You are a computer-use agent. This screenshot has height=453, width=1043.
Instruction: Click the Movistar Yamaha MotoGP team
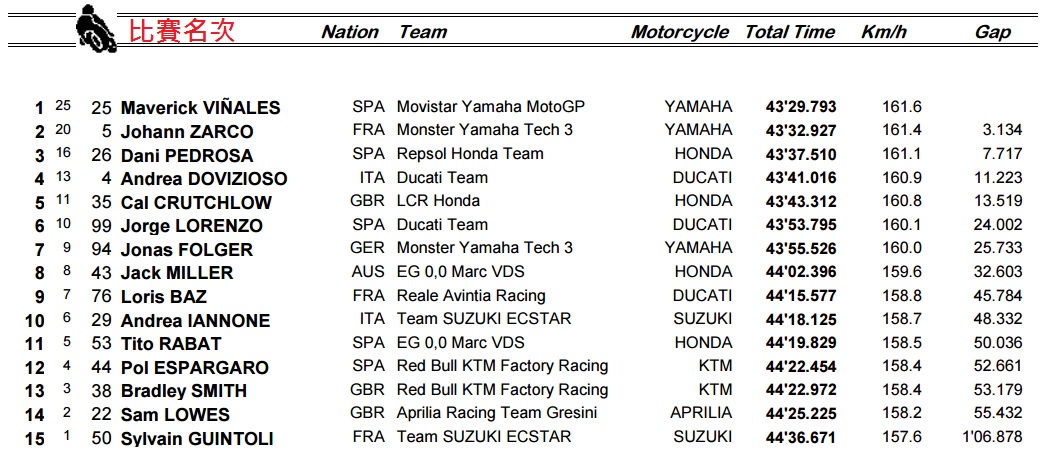490,107
